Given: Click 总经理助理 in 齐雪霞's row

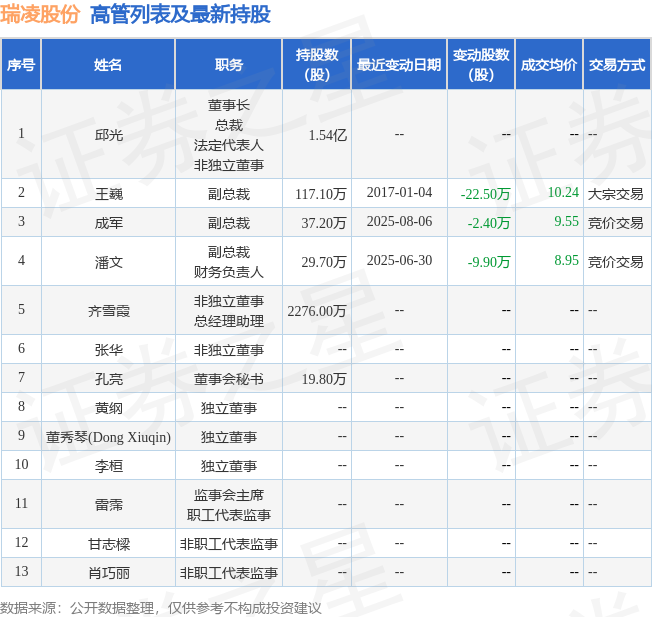Looking at the screenshot, I should tap(229, 321).
